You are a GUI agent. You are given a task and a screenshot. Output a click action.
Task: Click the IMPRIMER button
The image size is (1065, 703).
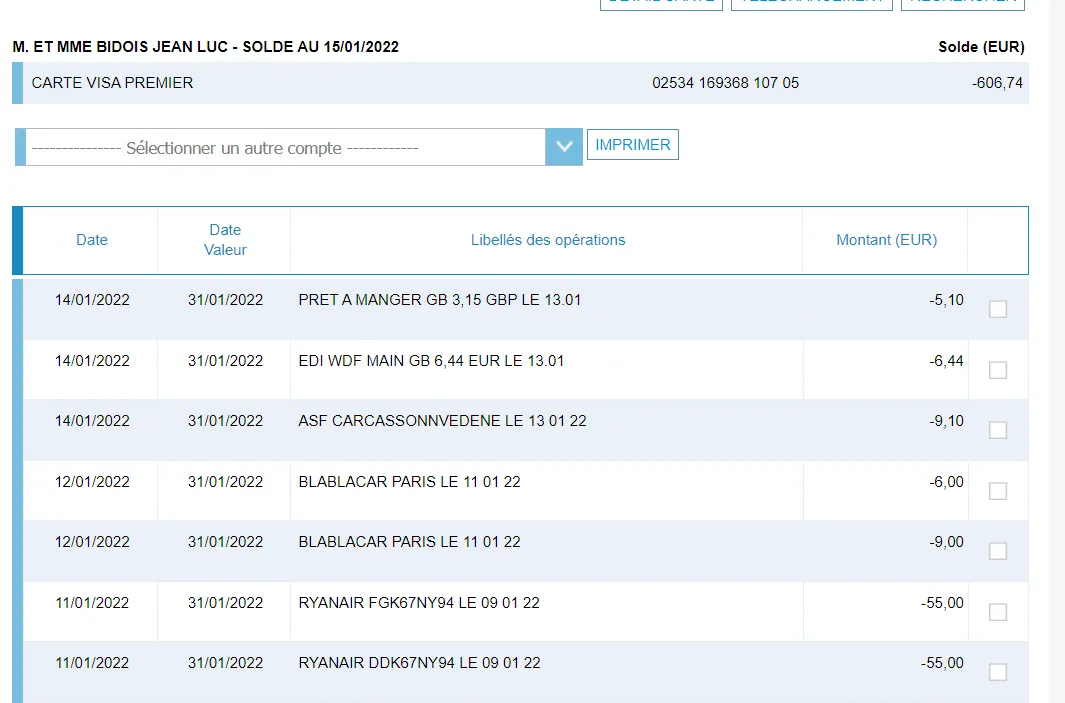pos(632,145)
